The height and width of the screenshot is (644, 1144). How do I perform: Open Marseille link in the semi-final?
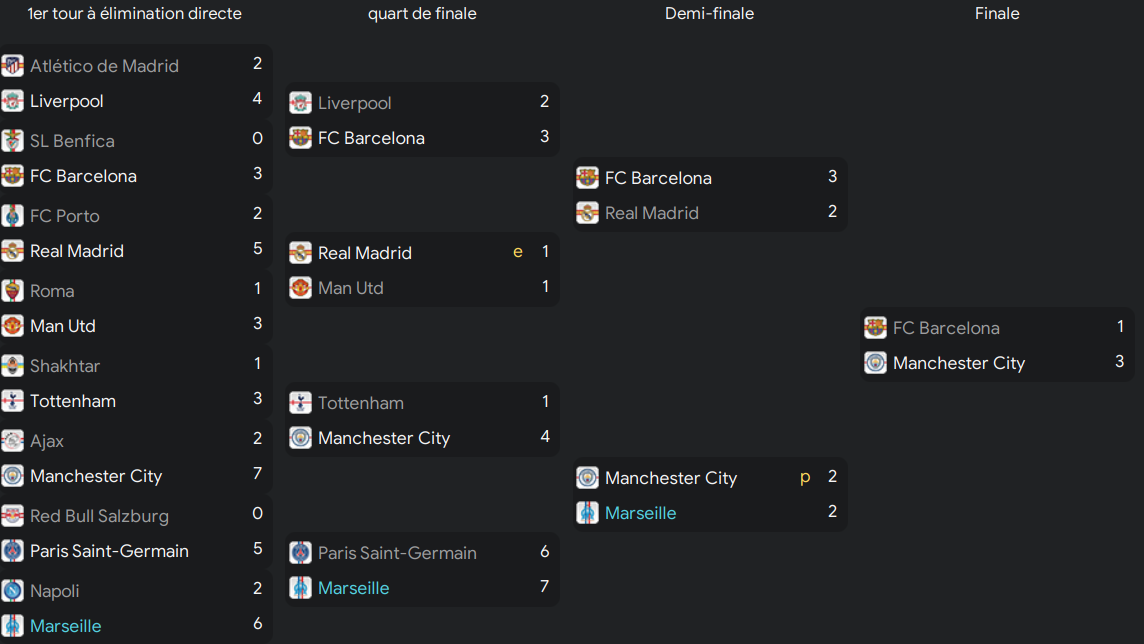pos(641,513)
